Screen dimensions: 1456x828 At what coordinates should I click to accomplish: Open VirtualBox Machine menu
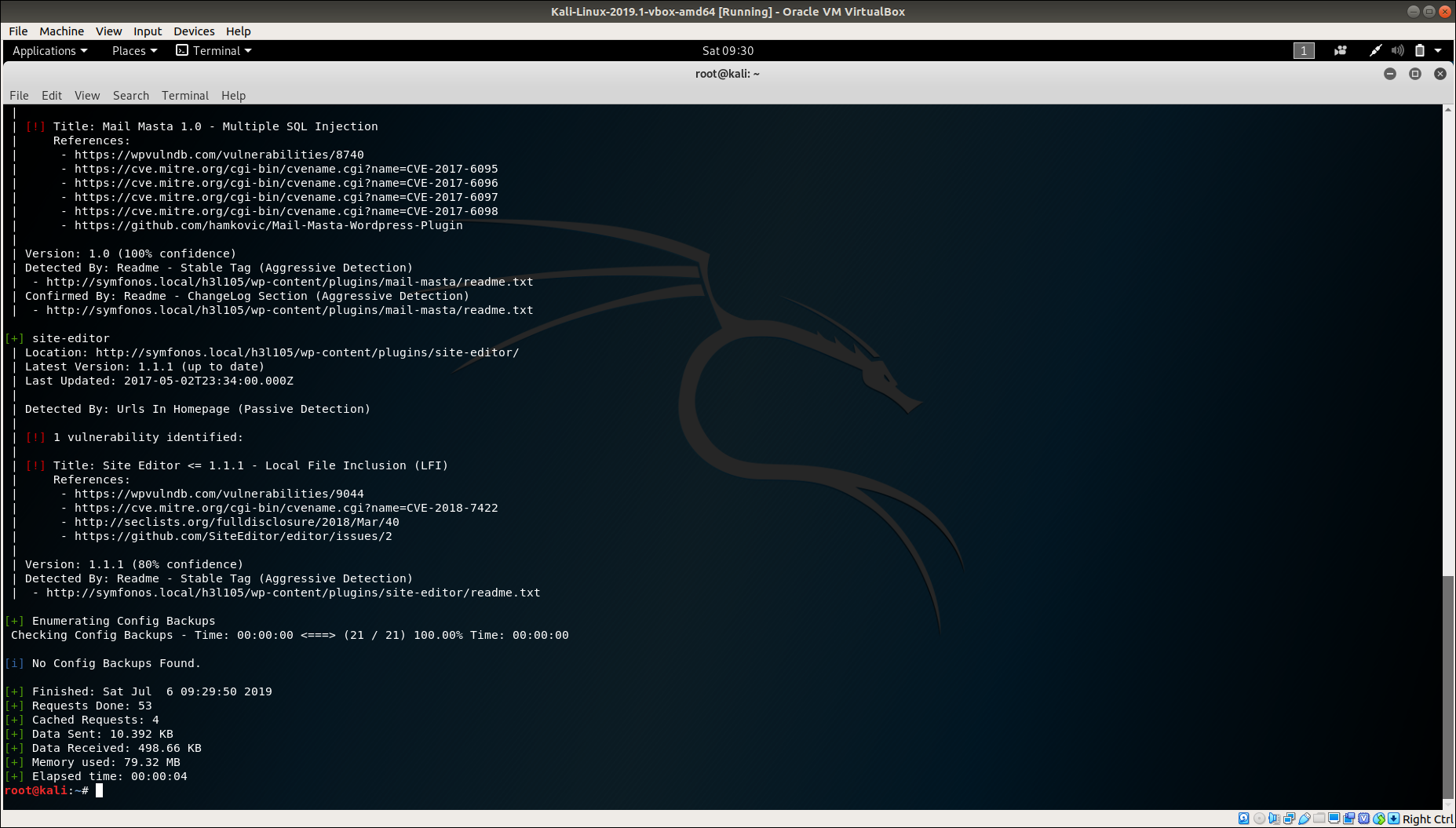pos(61,31)
